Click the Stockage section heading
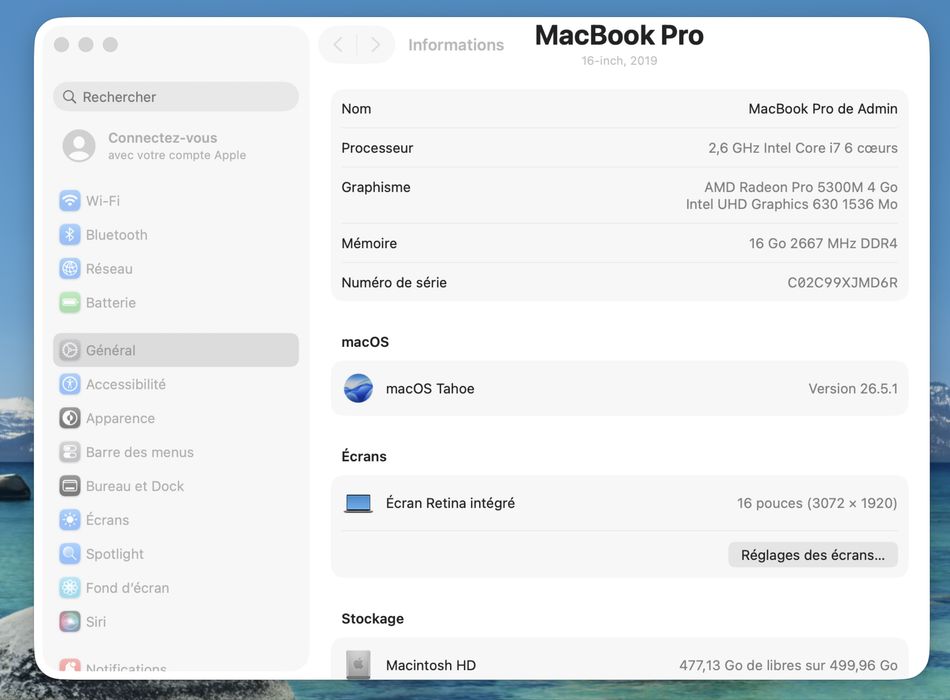950x700 pixels. (373, 619)
